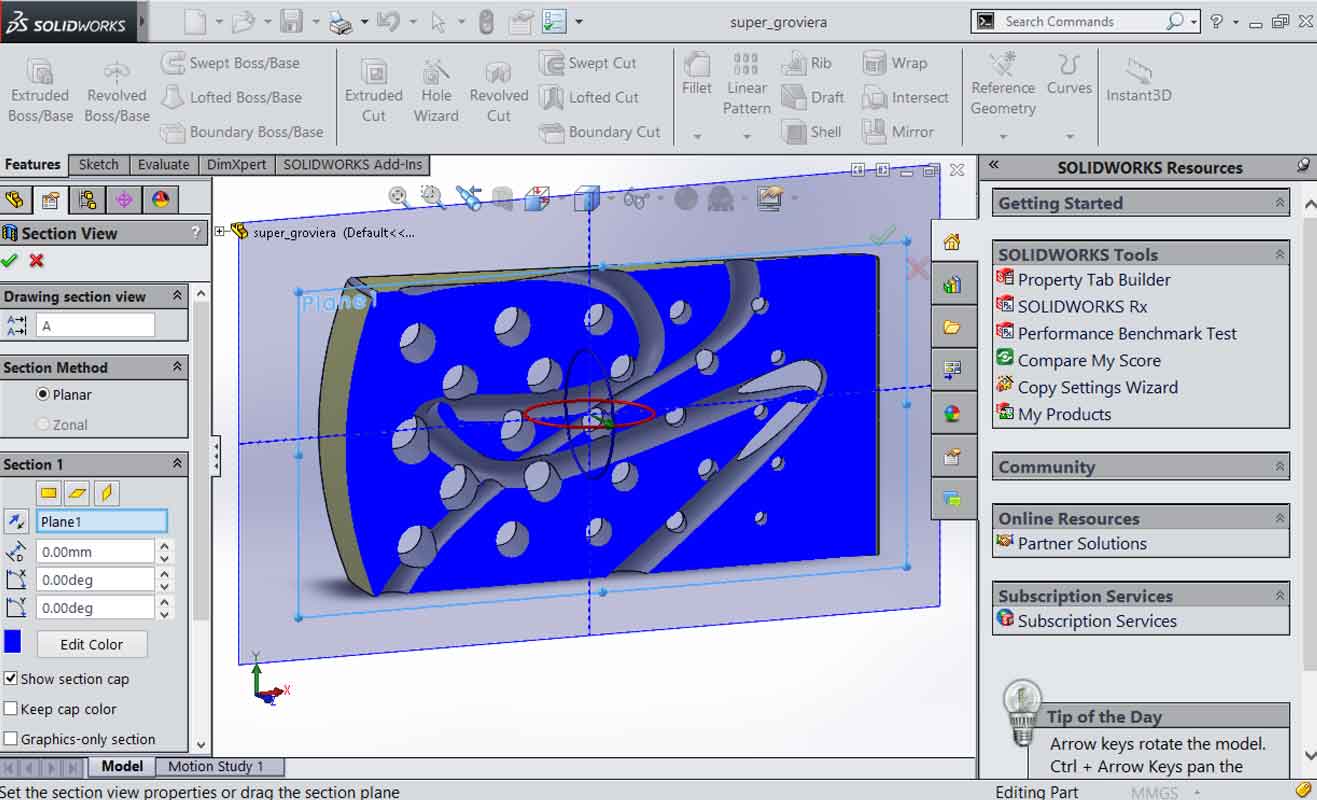Open the Hole Wizard tool

click(x=435, y=71)
